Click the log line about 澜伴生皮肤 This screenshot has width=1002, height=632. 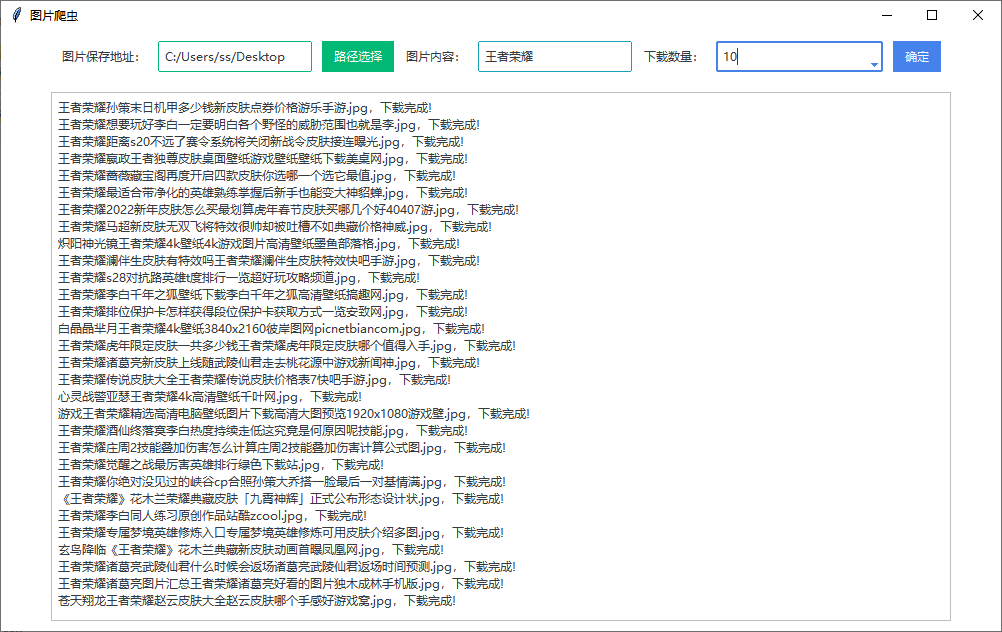tap(269, 261)
